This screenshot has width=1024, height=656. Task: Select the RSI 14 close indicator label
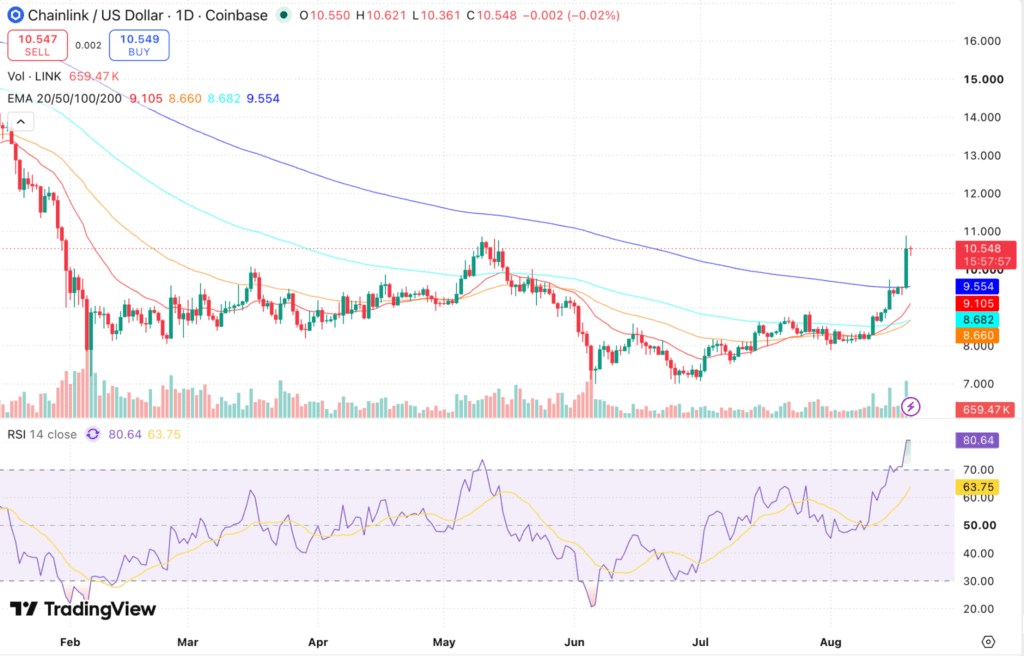click(x=42, y=435)
